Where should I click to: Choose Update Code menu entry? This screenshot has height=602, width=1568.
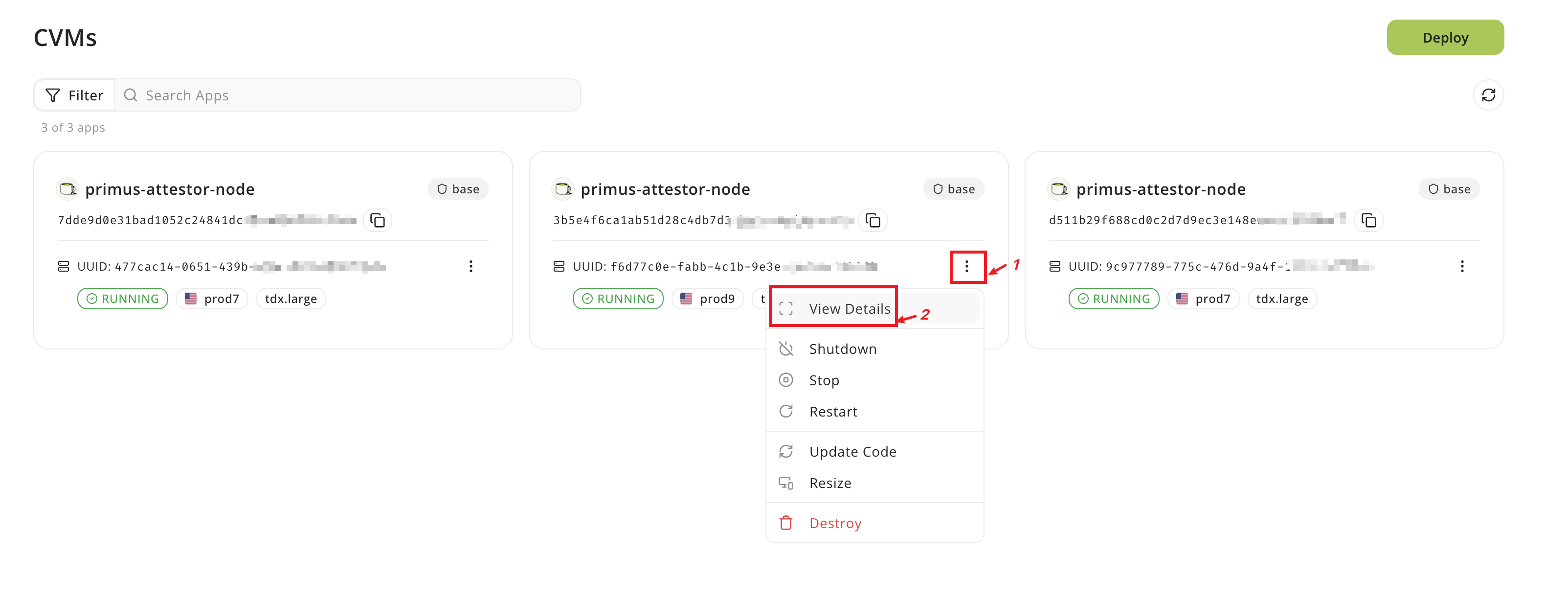852,452
